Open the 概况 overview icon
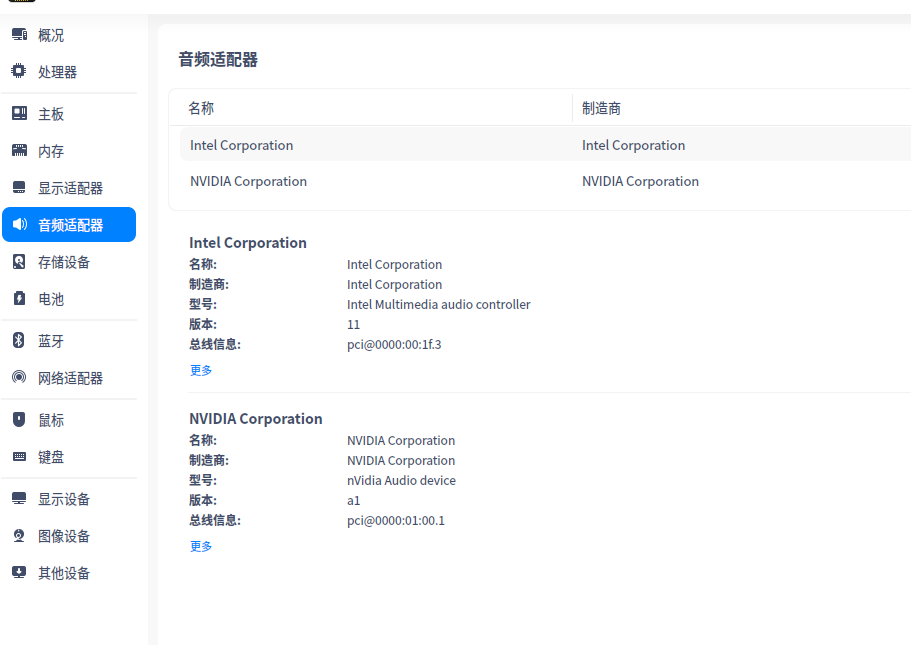911x645 pixels. click(19, 35)
